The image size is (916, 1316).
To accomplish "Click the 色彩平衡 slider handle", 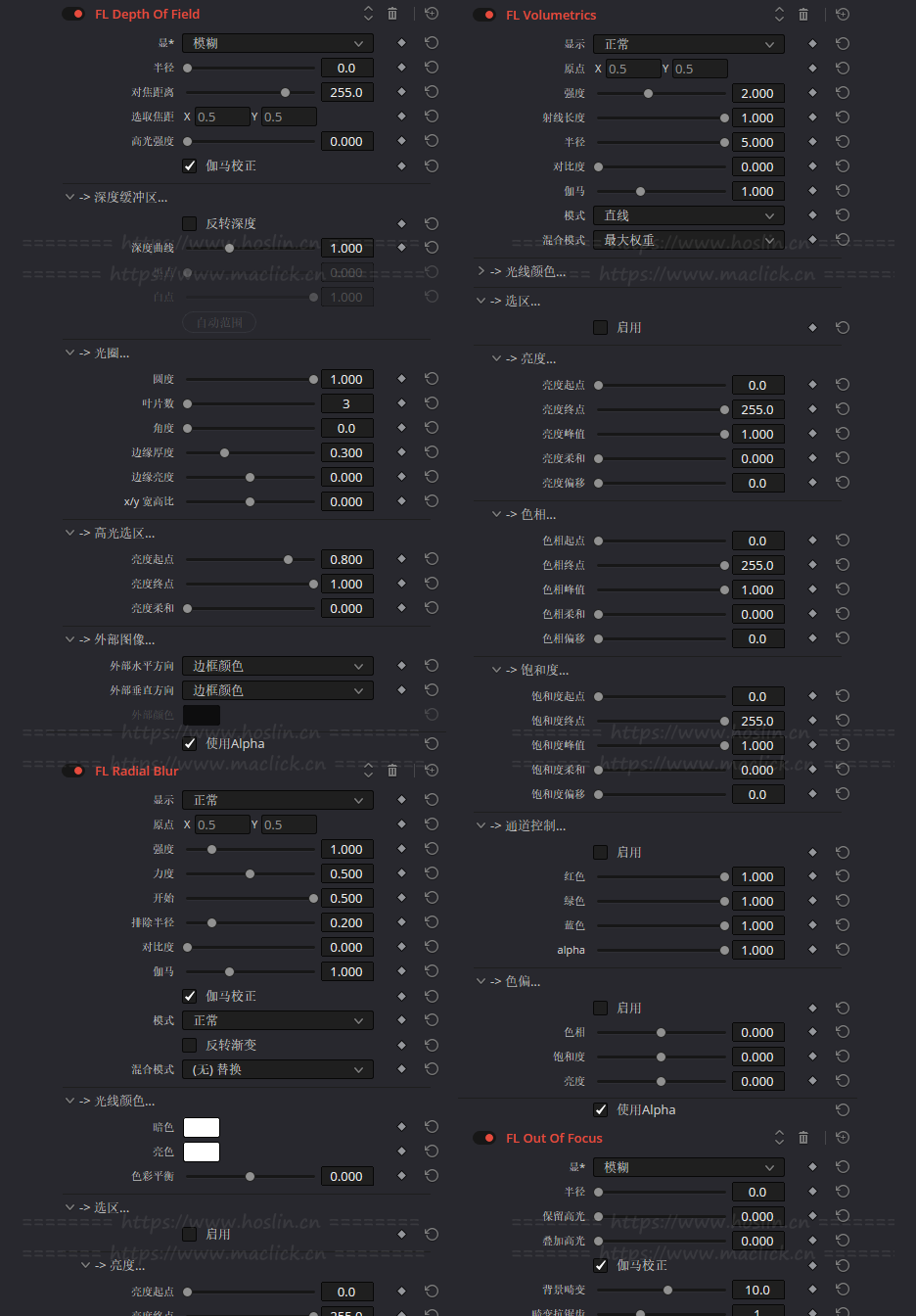I will coord(250,1176).
